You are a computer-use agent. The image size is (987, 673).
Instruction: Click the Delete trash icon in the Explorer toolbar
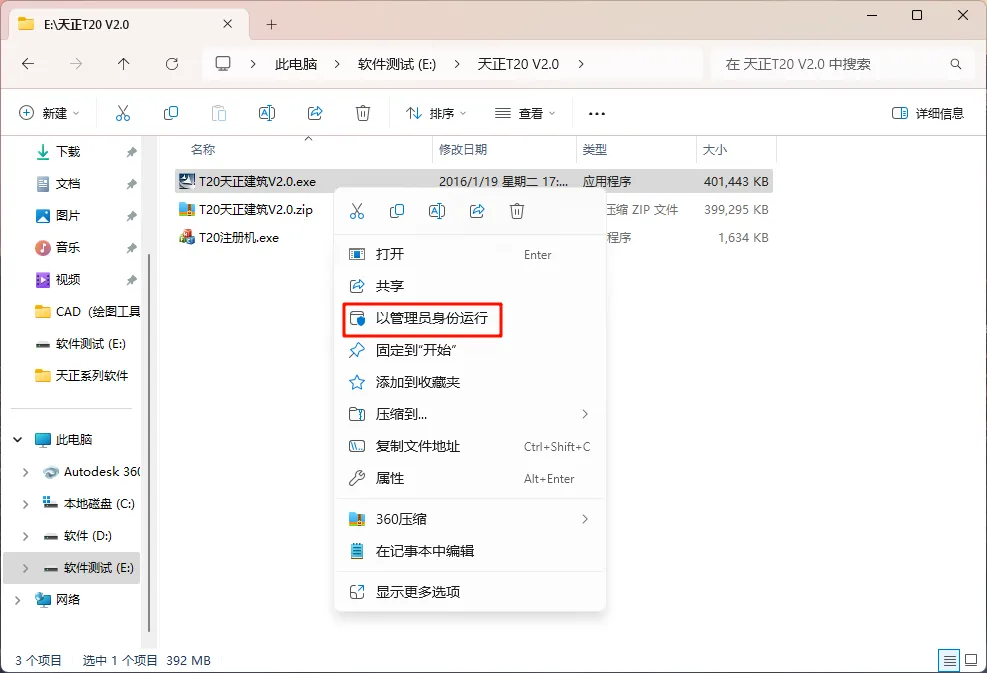[x=363, y=113]
